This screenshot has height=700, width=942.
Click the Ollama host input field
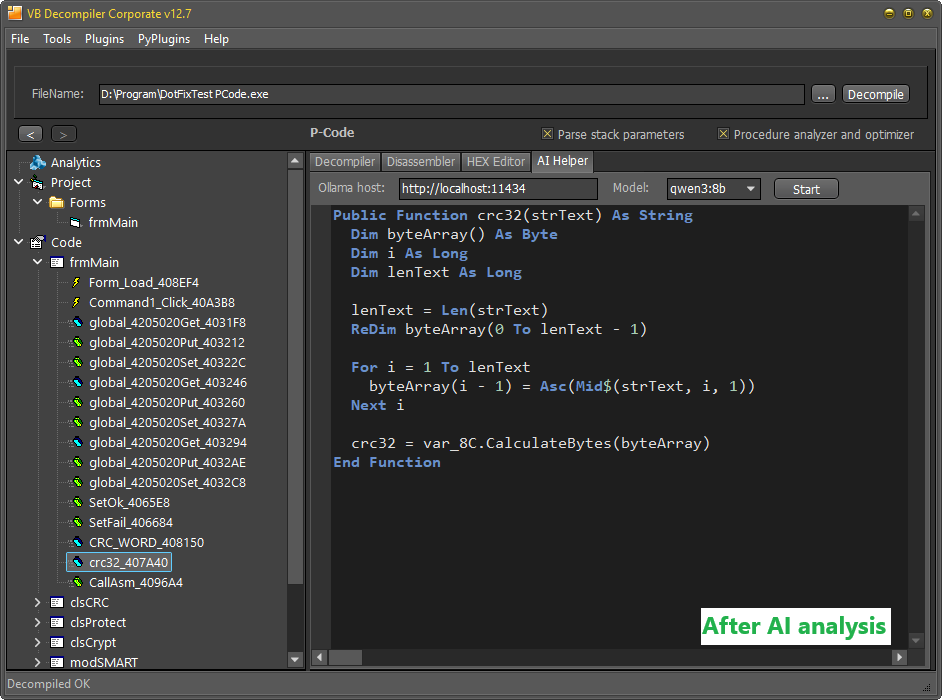click(x=498, y=189)
